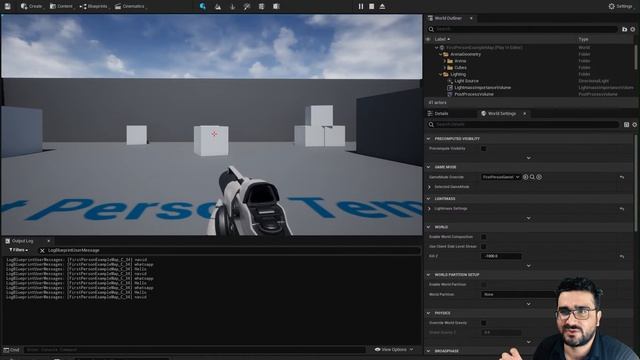The height and width of the screenshot is (360, 640).
Task: Activate the Select mode icon
Action: point(203,6)
